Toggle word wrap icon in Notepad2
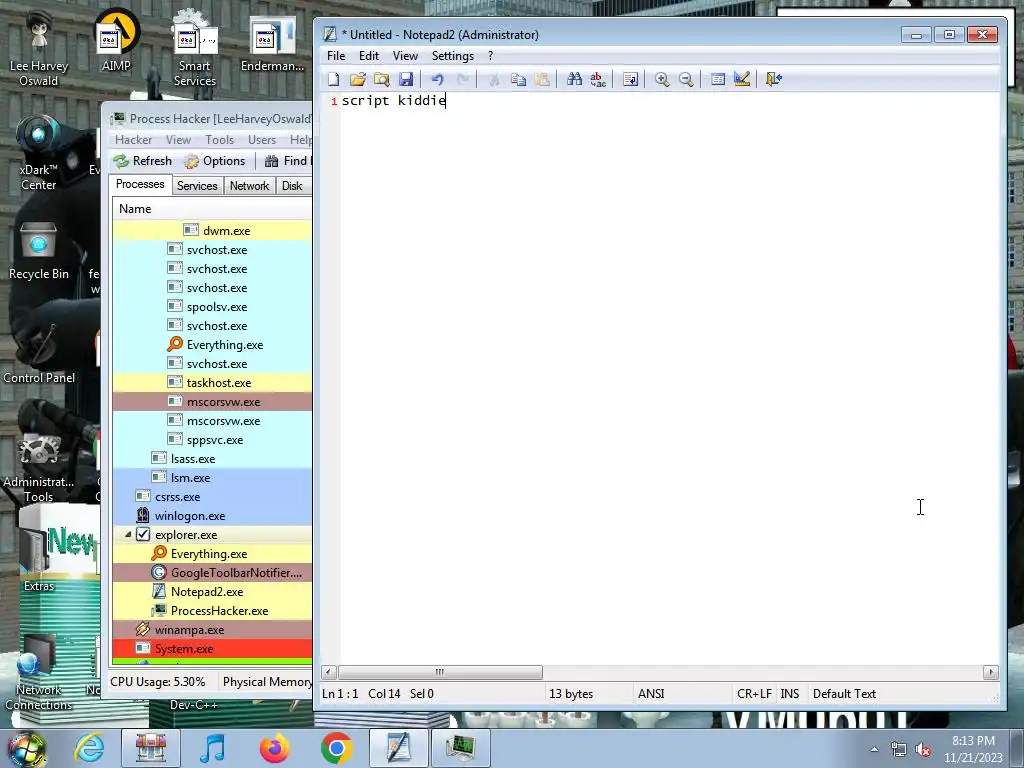 coord(630,80)
